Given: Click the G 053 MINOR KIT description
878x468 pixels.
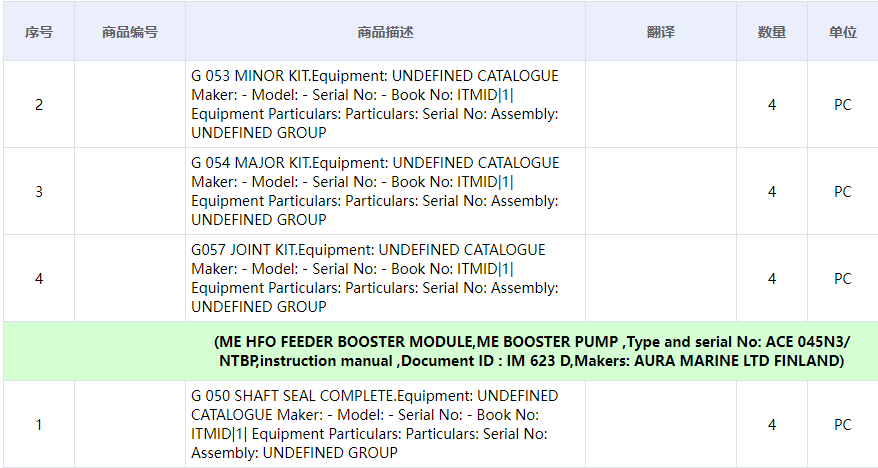Looking at the screenshot, I should click(375, 104).
